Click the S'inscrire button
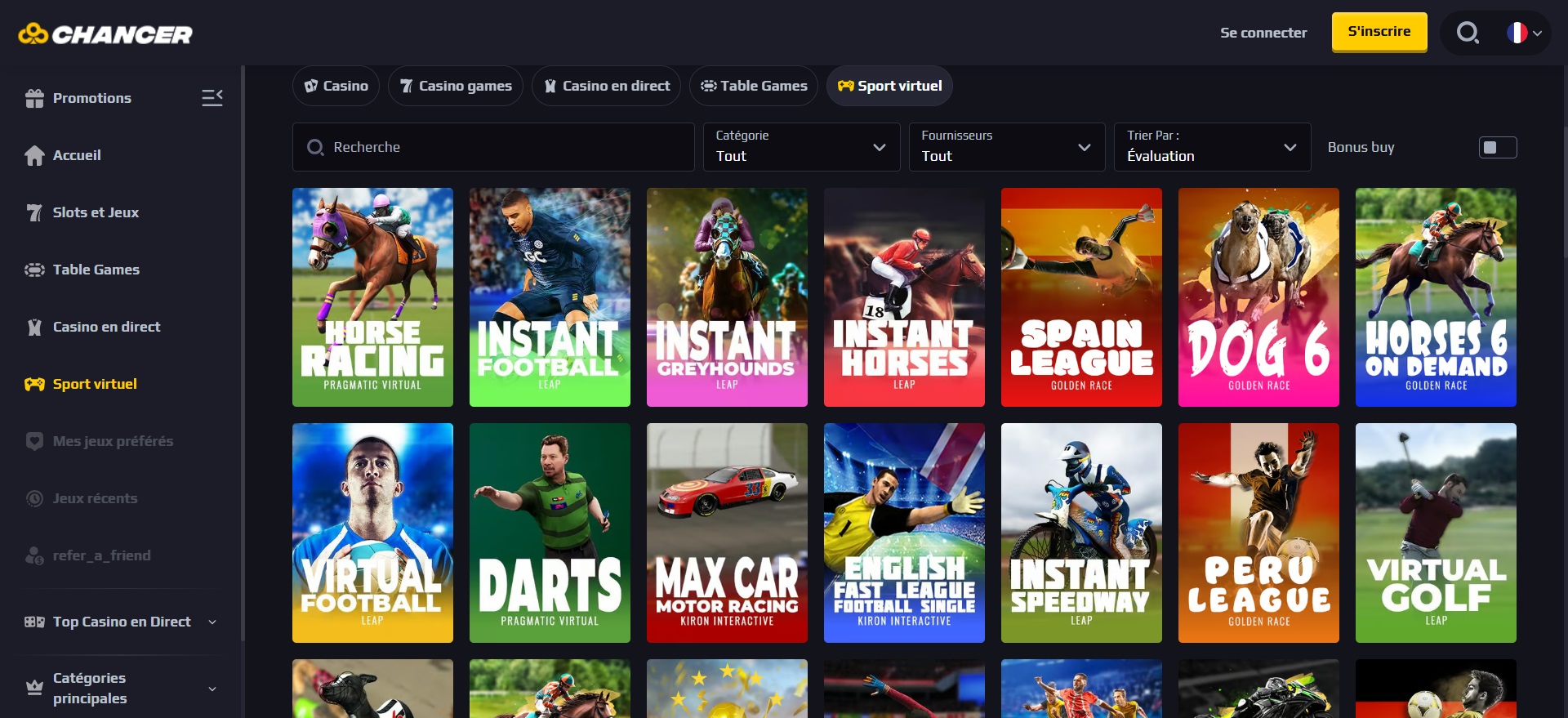1568x718 pixels. (x=1379, y=32)
